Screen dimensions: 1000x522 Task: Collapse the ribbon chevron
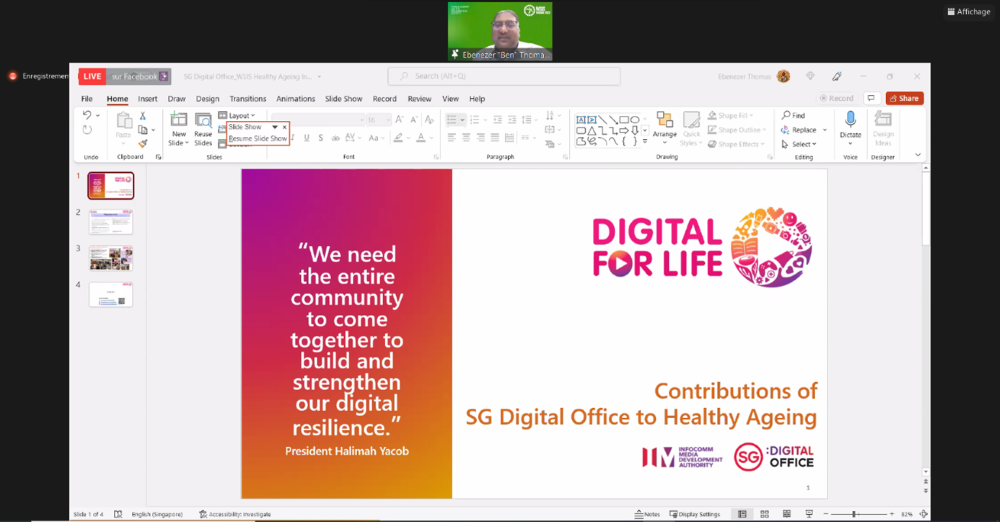click(918, 154)
